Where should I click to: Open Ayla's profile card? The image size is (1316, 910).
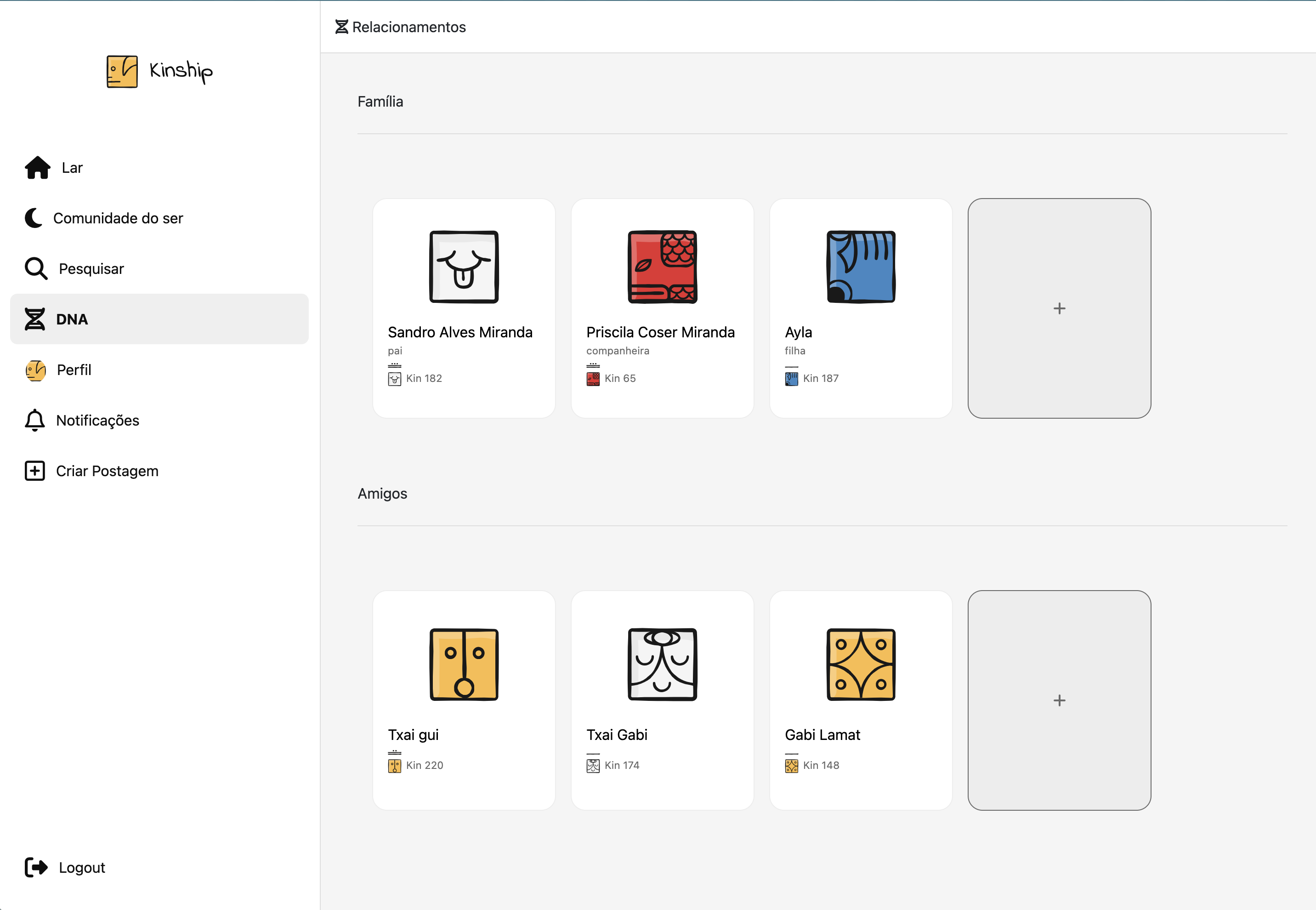[860, 308]
